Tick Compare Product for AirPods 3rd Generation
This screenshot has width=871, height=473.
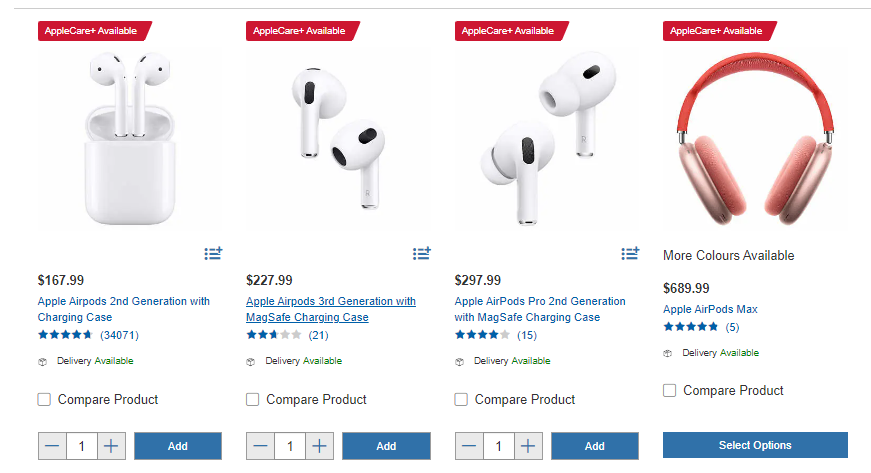[x=253, y=400]
